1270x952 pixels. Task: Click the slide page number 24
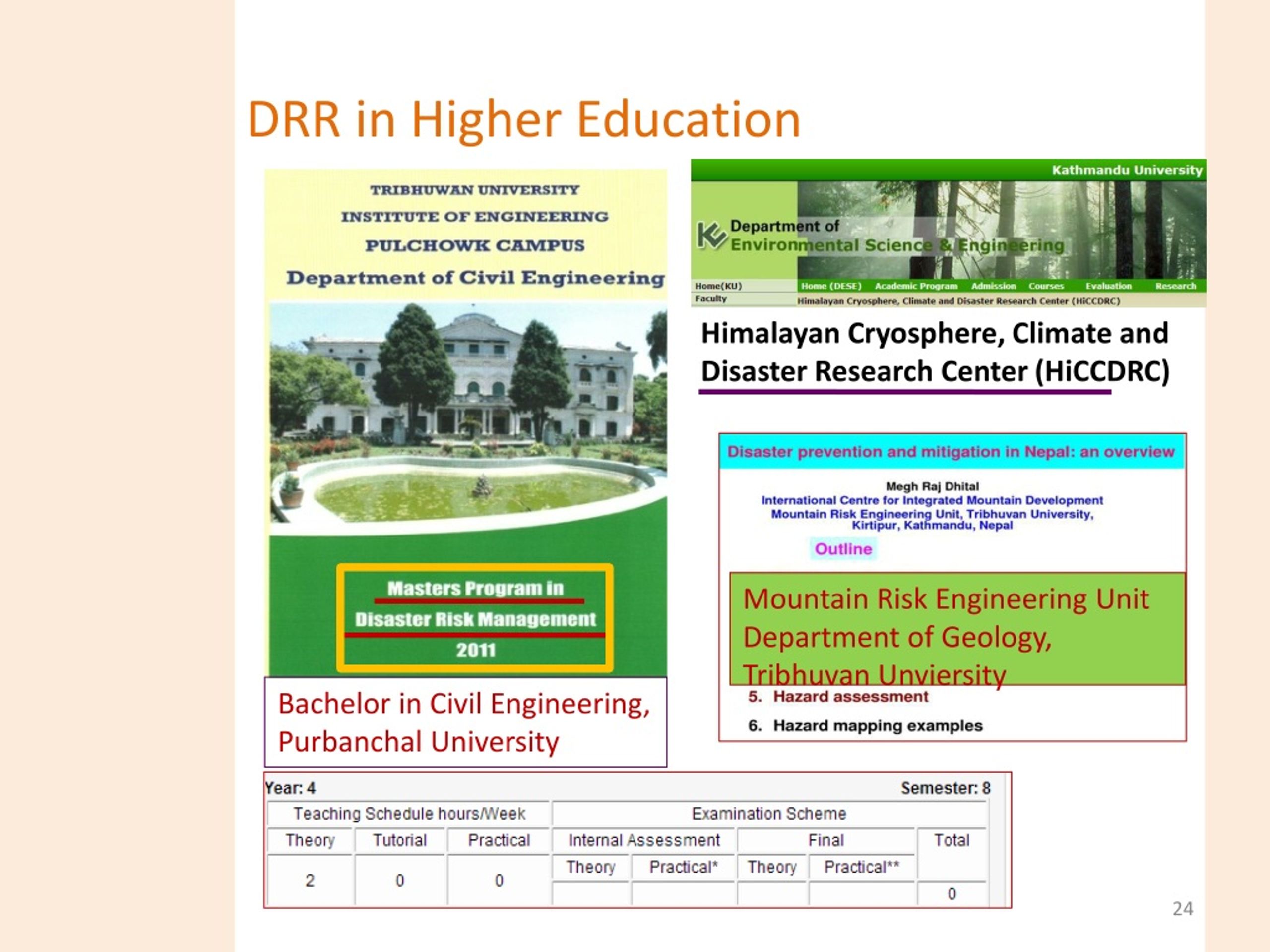point(1182,909)
